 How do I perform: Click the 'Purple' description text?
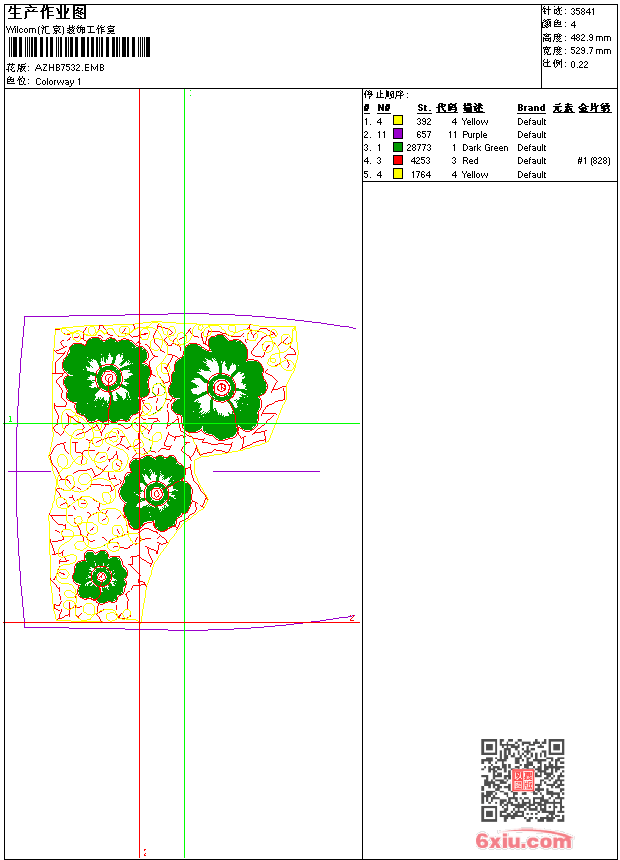(x=475, y=135)
